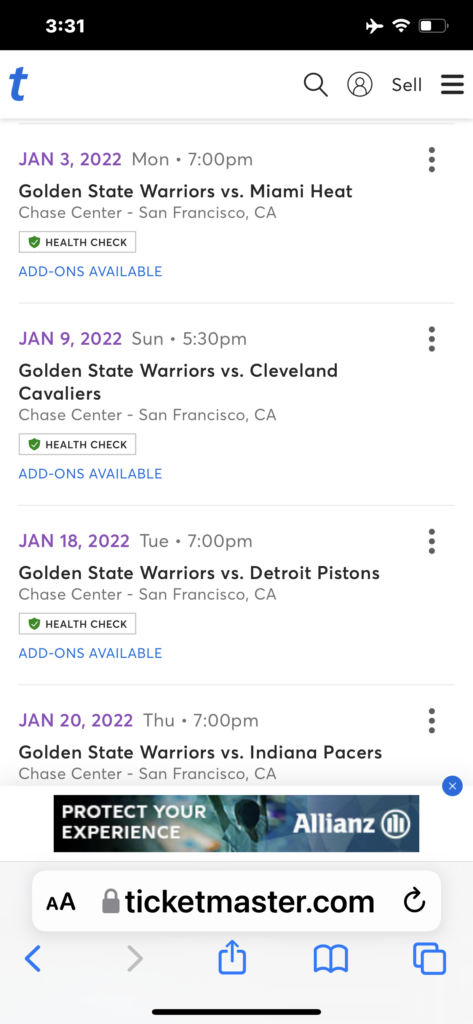Viewport: 473px width, 1024px height.
Task: Tap the Ticketmaster logo icon
Action: [18, 85]
